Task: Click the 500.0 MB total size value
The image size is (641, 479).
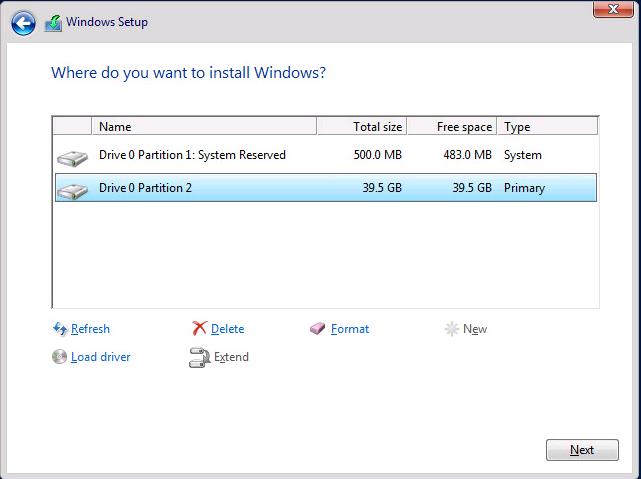Action: [x=377, y=155]
